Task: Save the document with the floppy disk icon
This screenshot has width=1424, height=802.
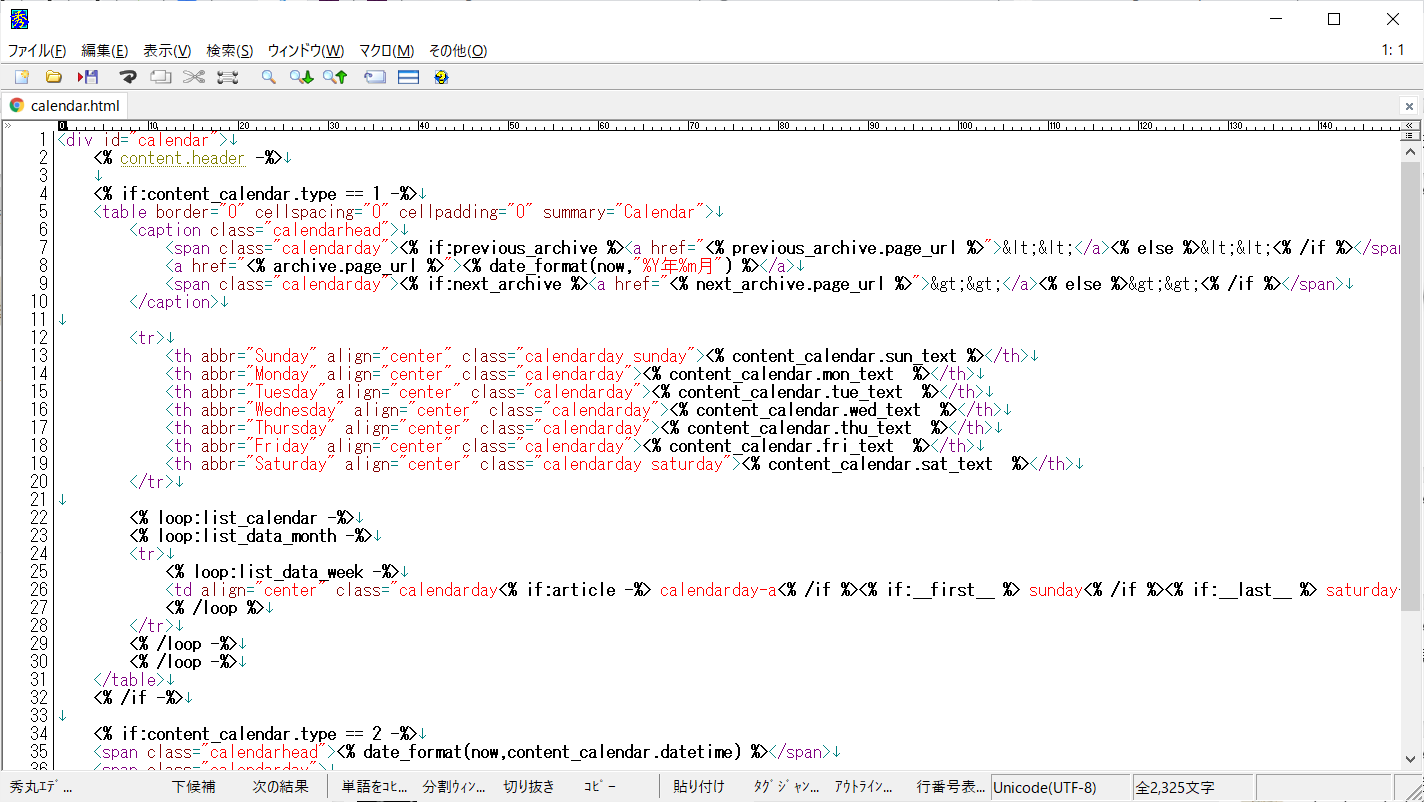Action: coord(88,77)
